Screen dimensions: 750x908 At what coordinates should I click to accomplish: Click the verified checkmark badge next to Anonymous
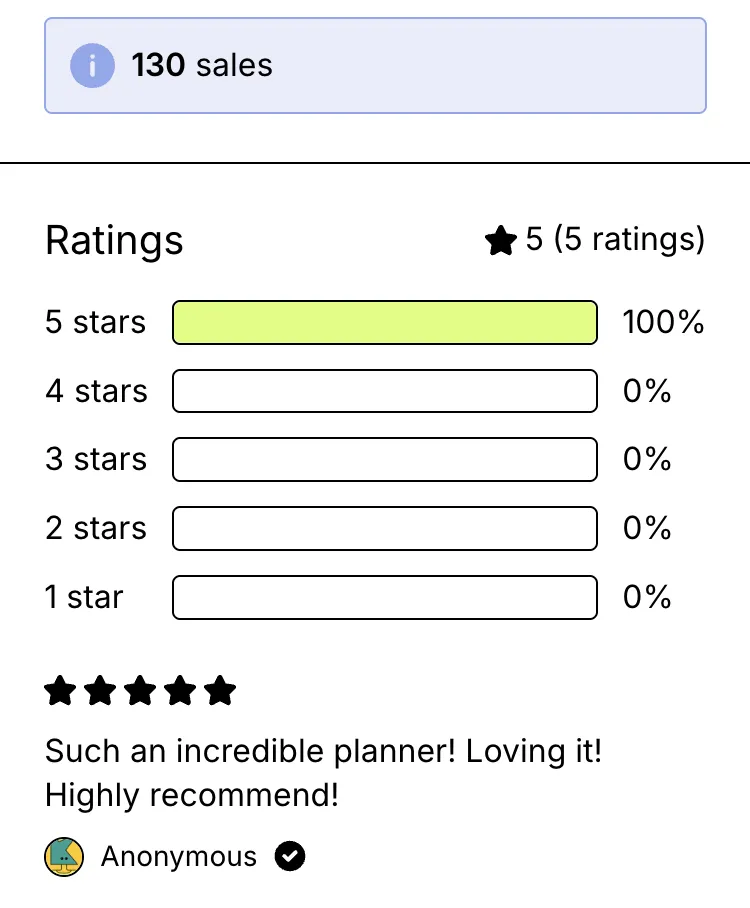290,856
